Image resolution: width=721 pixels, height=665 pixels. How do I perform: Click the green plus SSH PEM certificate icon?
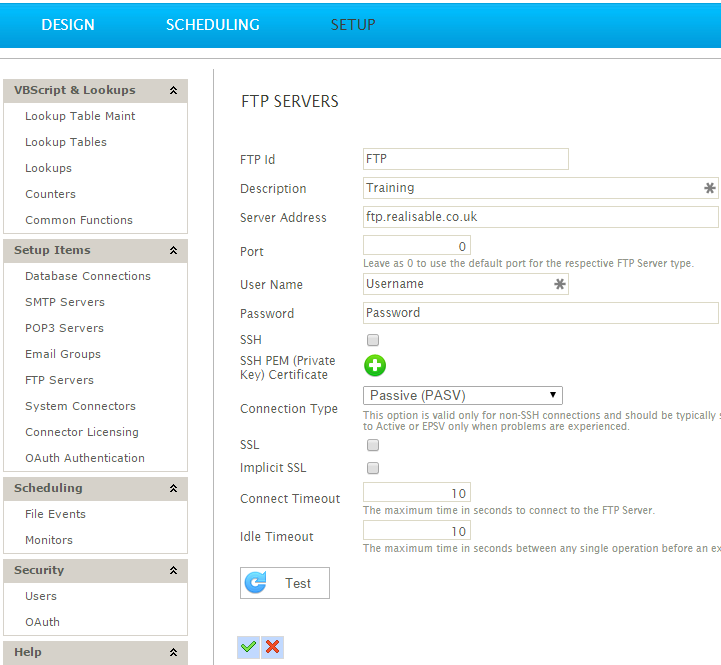[375, 366]
